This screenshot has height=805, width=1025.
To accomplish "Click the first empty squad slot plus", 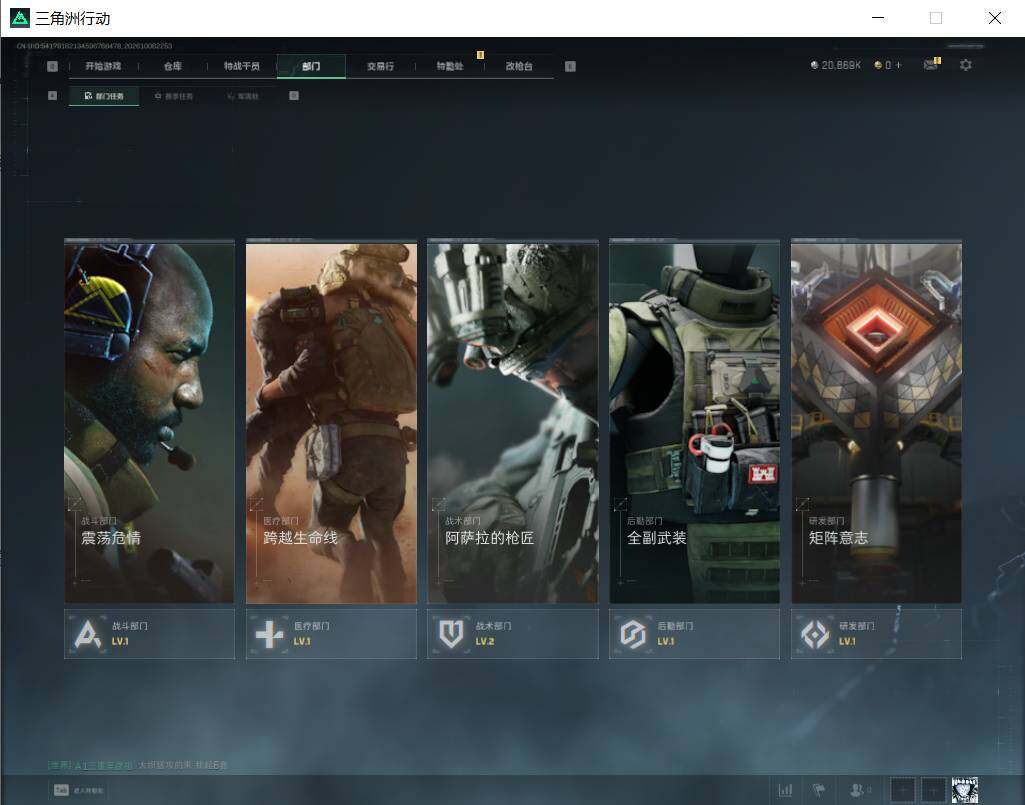I will coord(903,790).
